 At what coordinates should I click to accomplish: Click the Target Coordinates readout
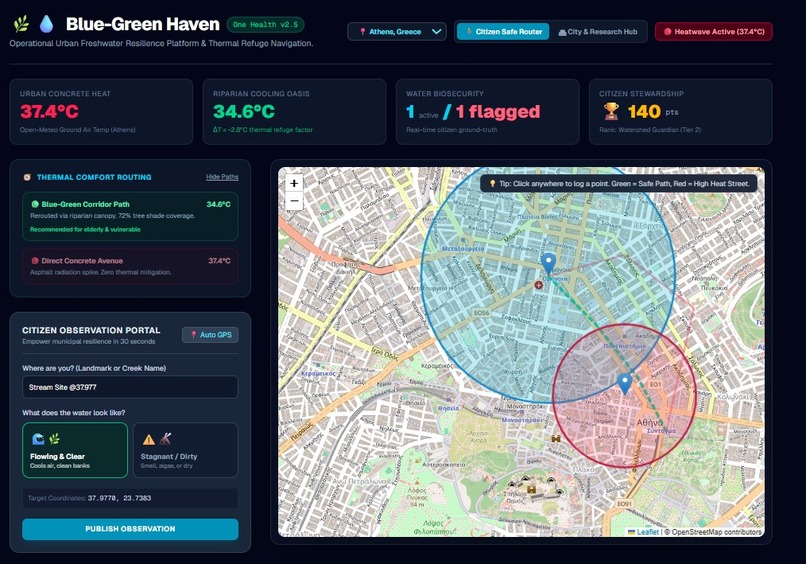click(x=130, y=498)
